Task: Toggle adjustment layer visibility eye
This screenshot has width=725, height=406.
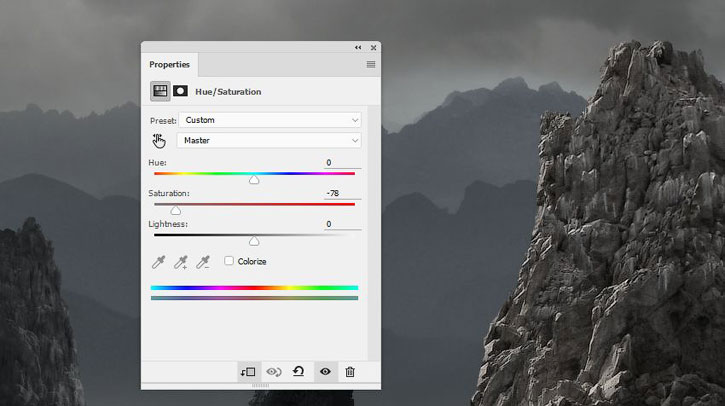Action: click(325, 372)
